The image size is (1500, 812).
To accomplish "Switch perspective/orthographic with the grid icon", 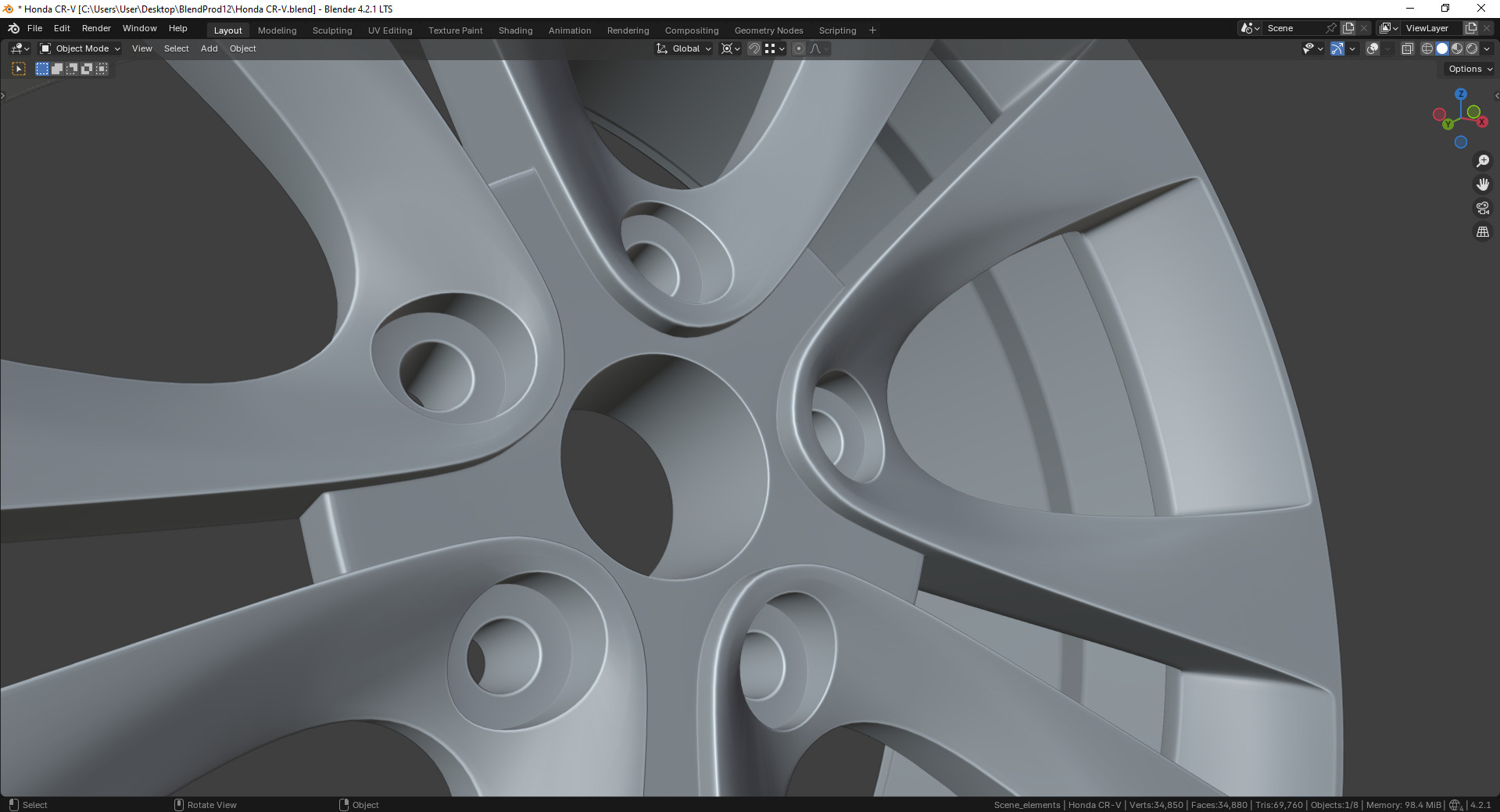I will coord(1483,232).
